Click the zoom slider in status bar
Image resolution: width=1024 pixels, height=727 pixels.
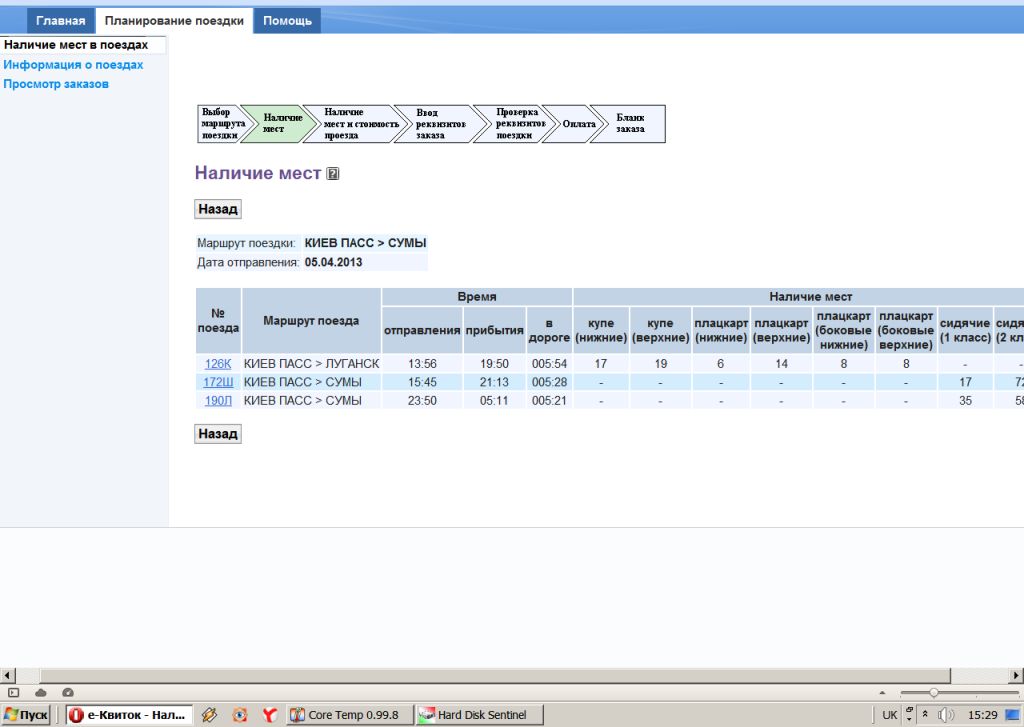933,692
